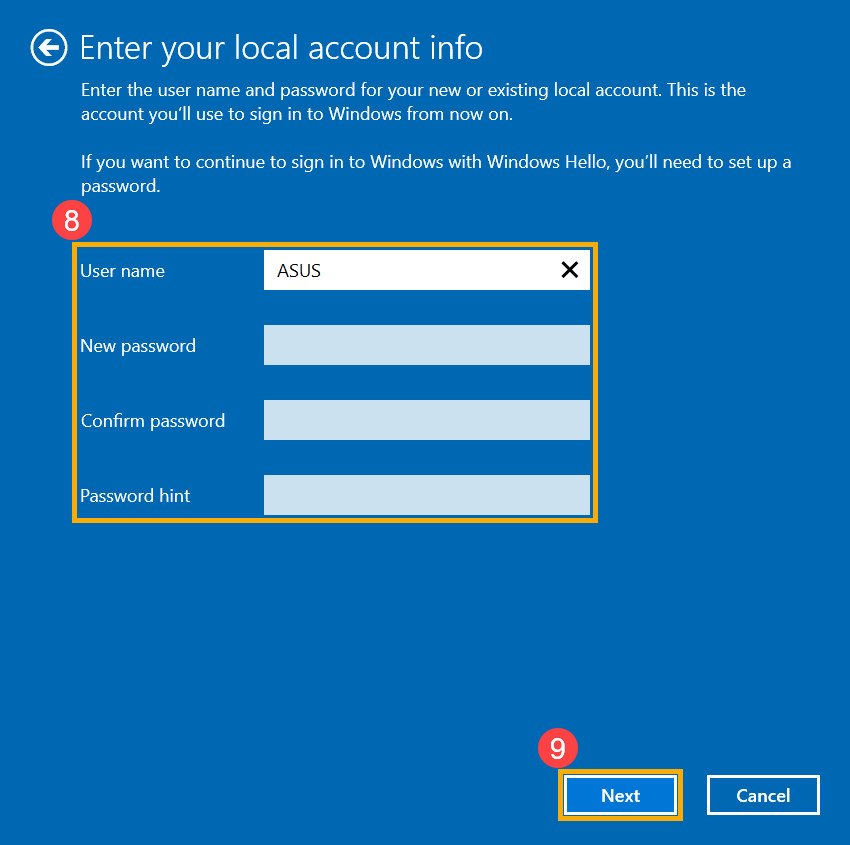
Task: Focus the New password field
Action: [x=427, y=345]
